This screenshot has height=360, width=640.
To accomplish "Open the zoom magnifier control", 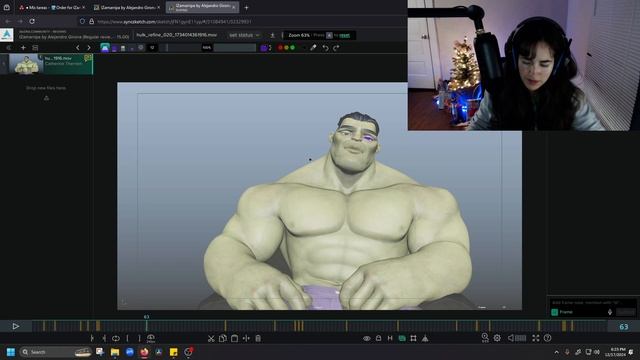I will click(x=485, y=338).
